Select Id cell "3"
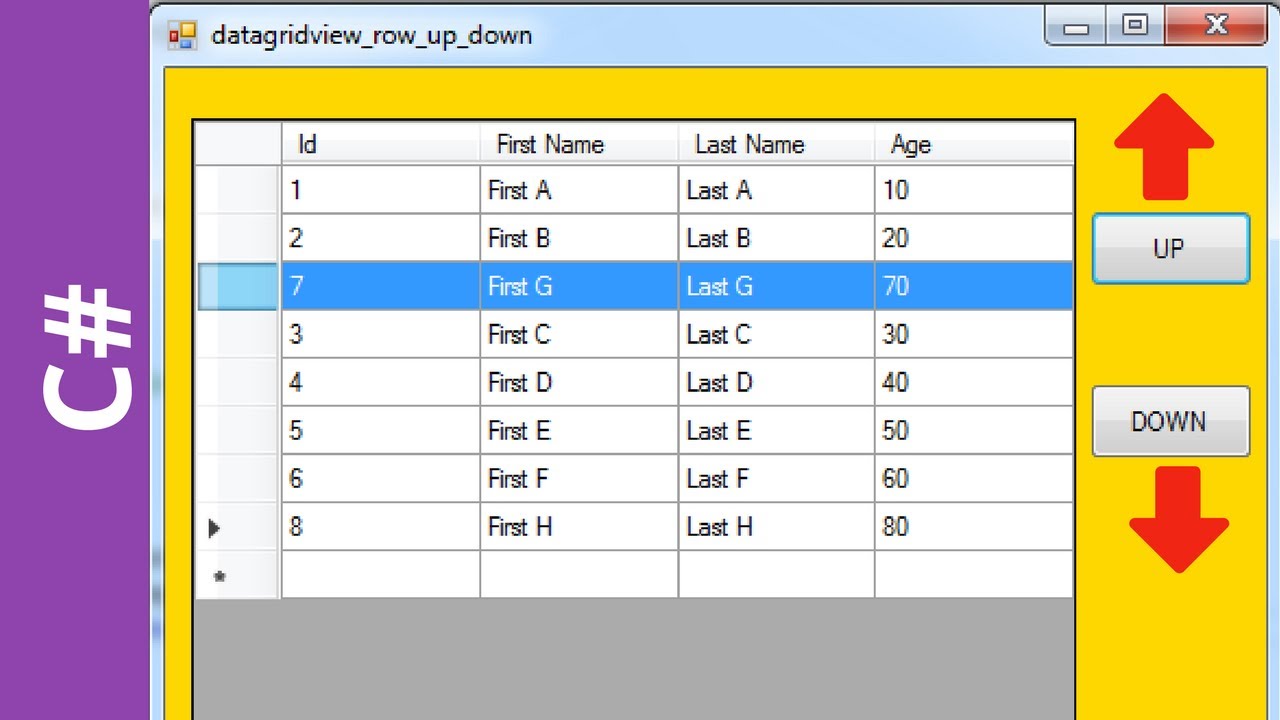Viewport: 1280px width, 720px height. point(380,334)
